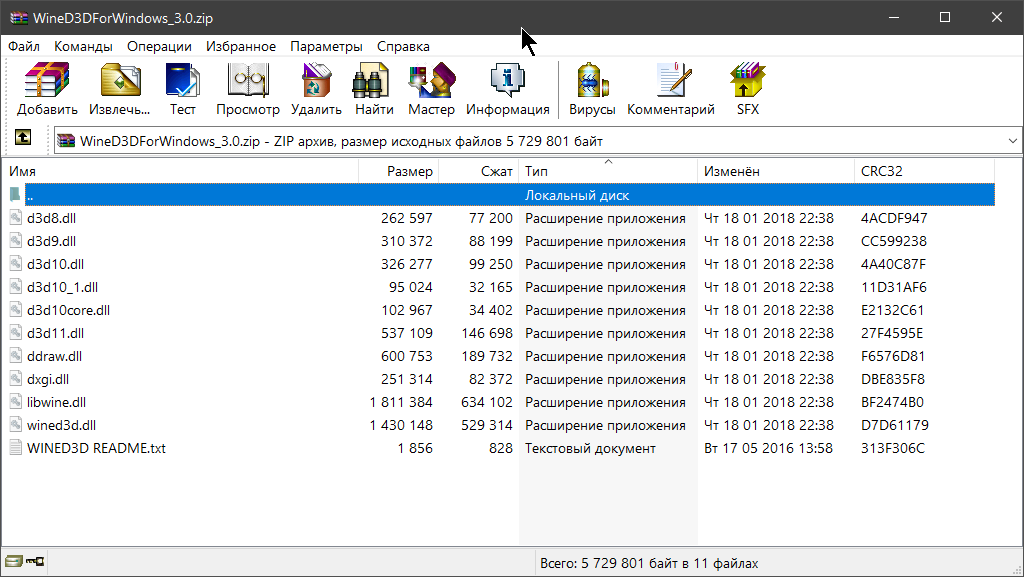This screenshot has width=1024, height=577.
Task: Click the archive path address field
Action: pos(538,141)
